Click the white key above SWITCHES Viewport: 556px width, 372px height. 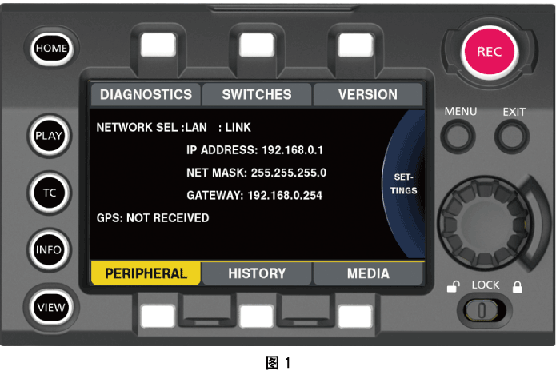click(257, 45)
